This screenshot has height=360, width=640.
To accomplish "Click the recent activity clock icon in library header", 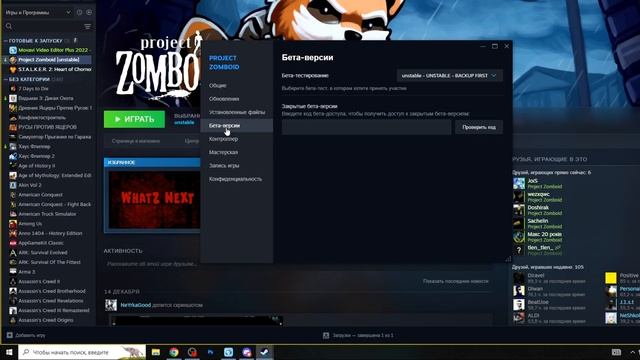I will [80, 13].
